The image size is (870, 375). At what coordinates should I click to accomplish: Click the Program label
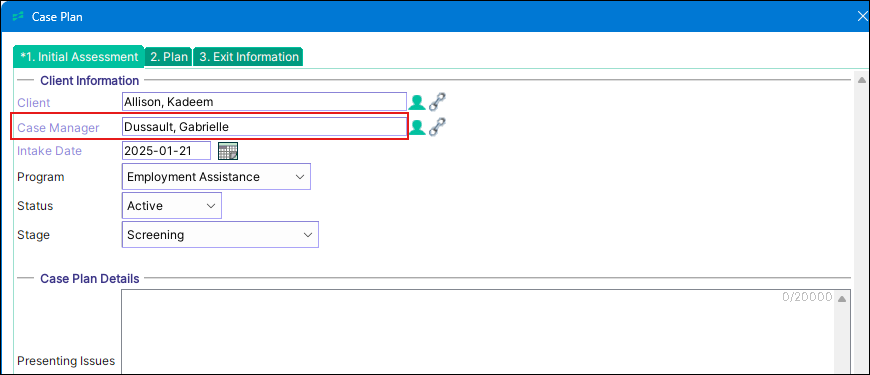point(41,177)
